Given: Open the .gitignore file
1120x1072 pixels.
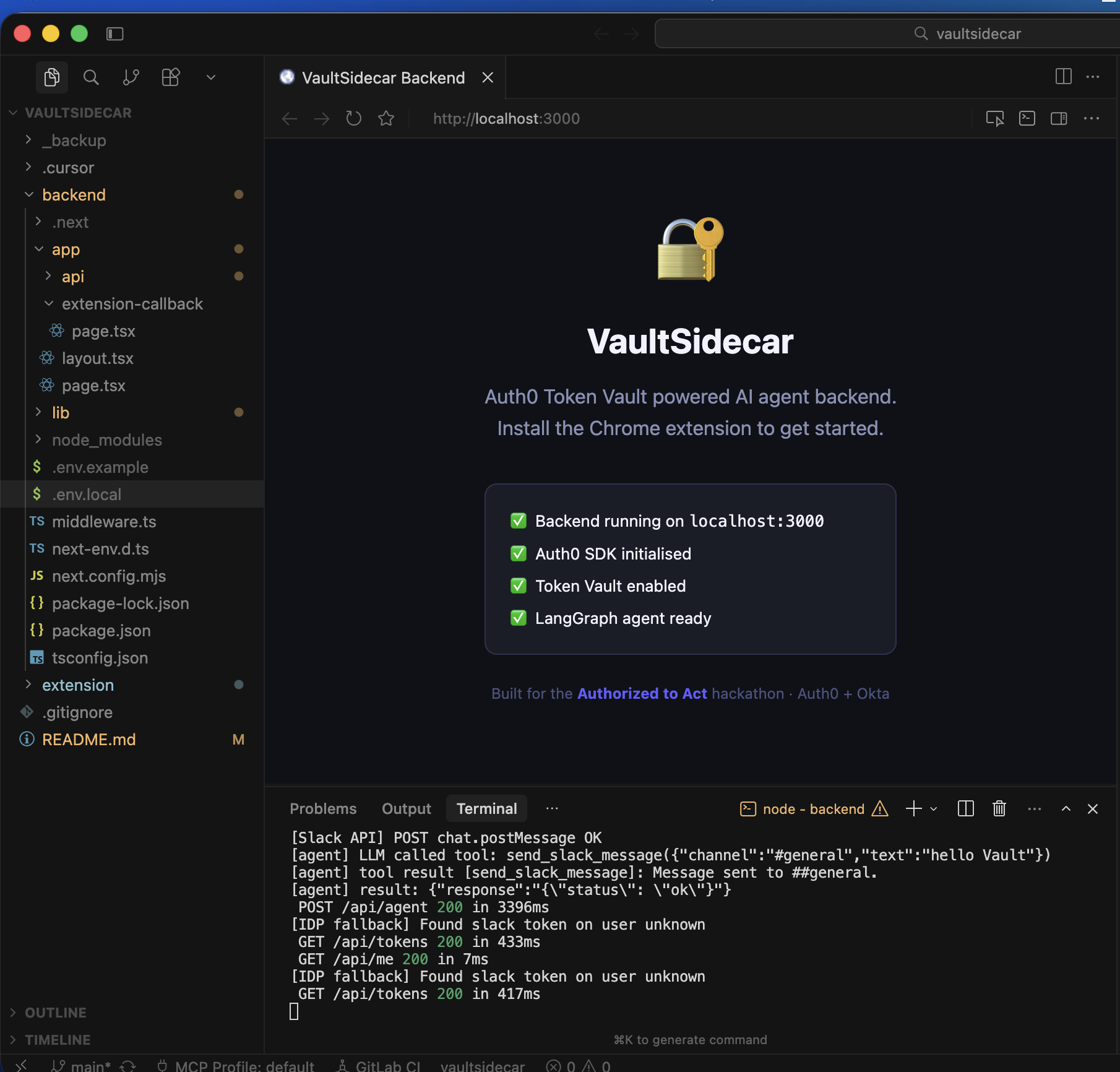Looking at the screenshot, I should click(132, 712).
